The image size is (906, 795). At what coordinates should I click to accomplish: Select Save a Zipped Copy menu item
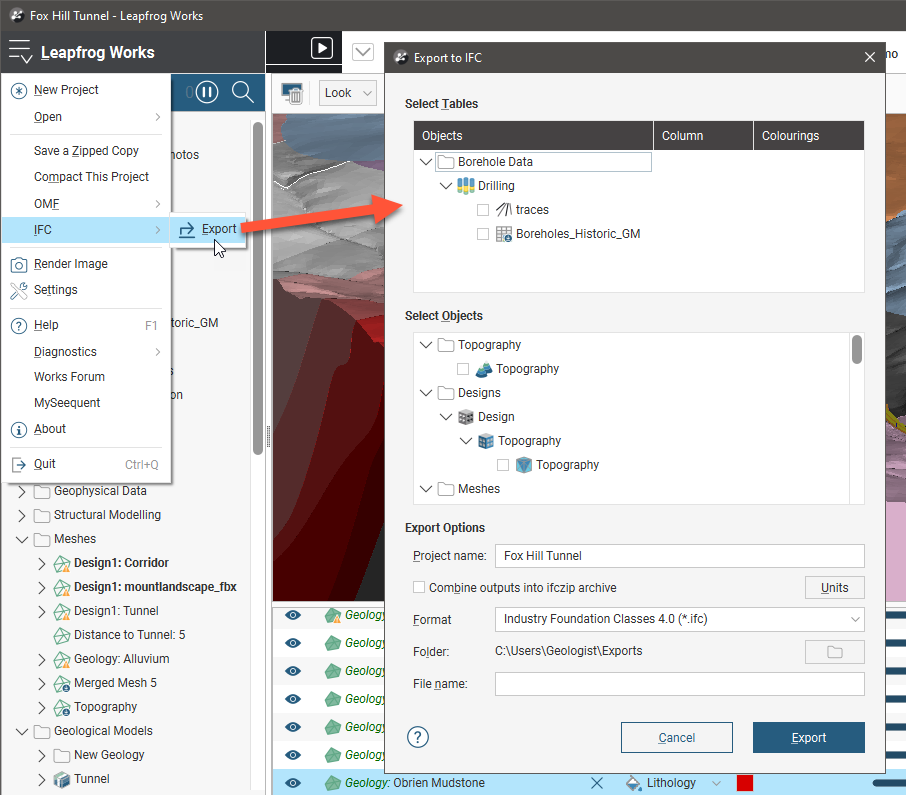click(x=86, y=151)
